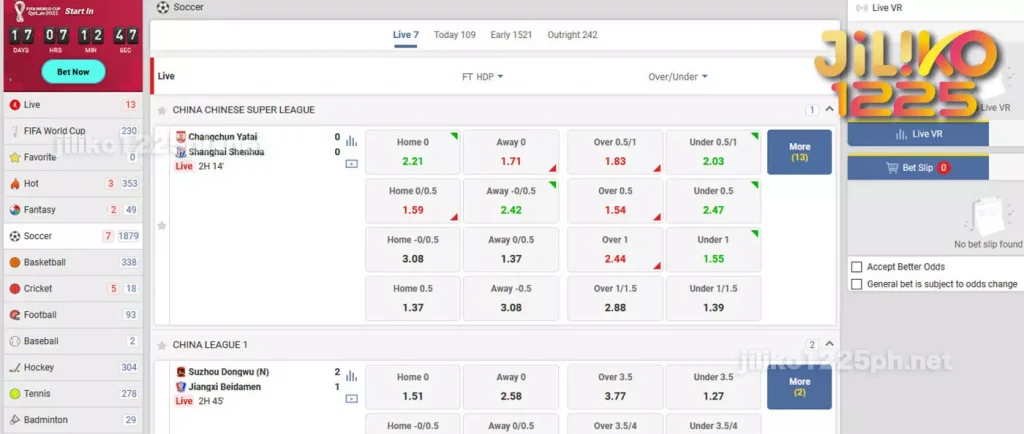Open the Football helmet icon category
Image resolution: width=1024 pixels, height=434 pixels.
15,315
